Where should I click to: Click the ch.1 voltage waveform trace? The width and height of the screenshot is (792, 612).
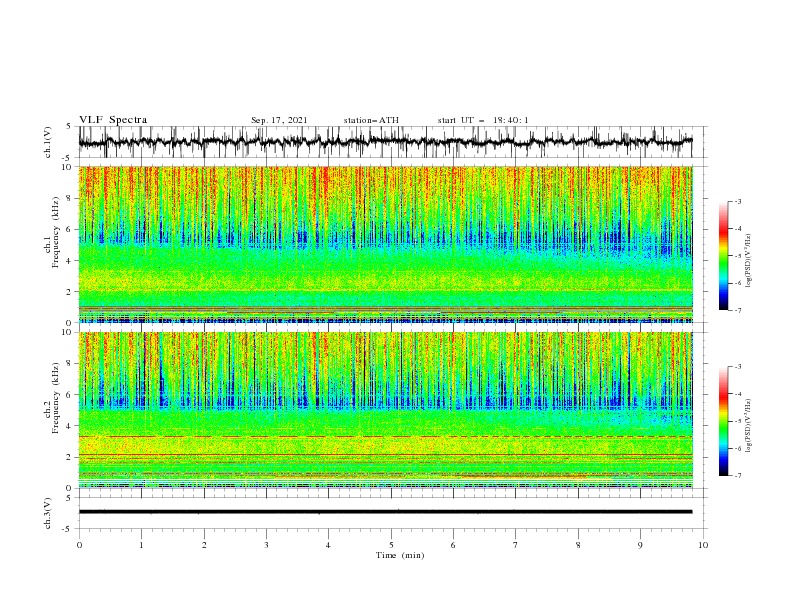pyautogui.click(x=385, y=142)
